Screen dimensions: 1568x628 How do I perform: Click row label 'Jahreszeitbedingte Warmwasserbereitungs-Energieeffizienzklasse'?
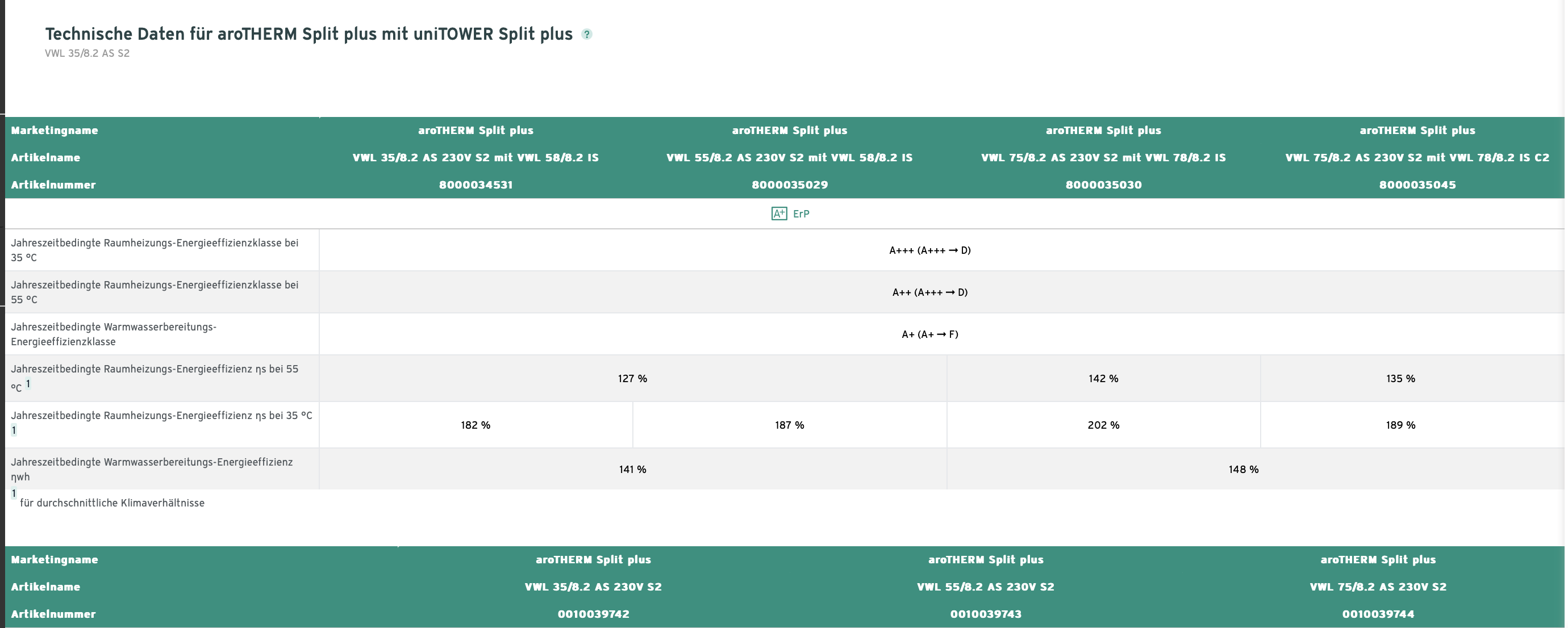coord(114,334)
